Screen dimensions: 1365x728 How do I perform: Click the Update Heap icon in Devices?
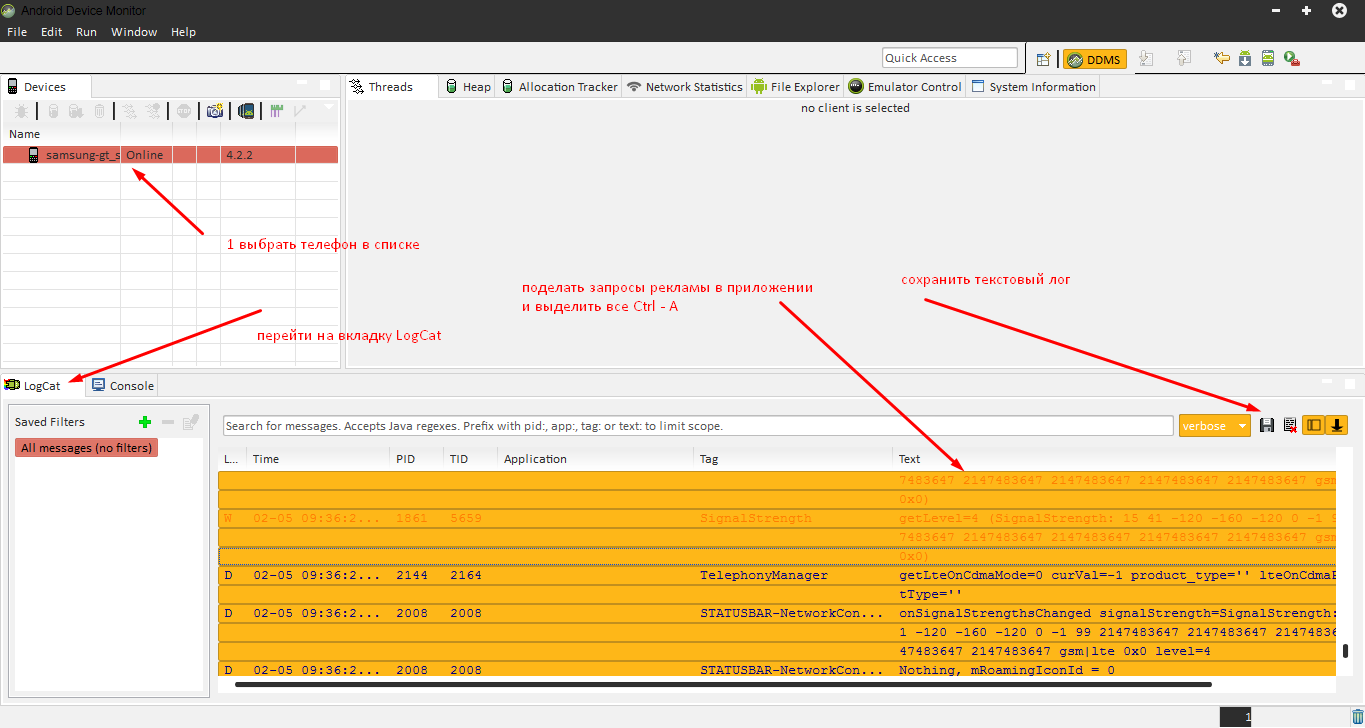[53, 111]
